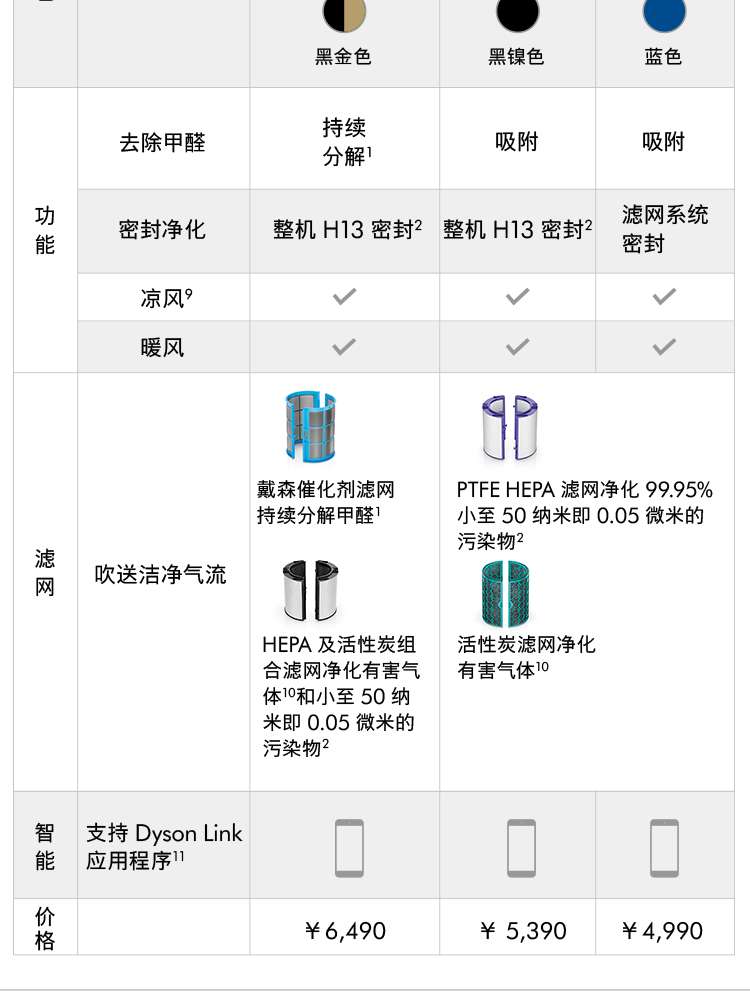The image size is (750, 991).
Task: Click the green activated carbon filter image
Action: (505, 594)
